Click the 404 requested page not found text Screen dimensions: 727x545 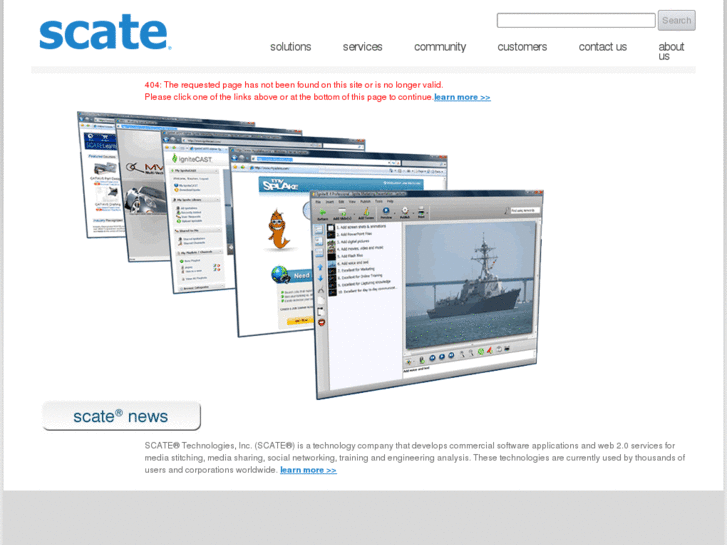[294, 85]
